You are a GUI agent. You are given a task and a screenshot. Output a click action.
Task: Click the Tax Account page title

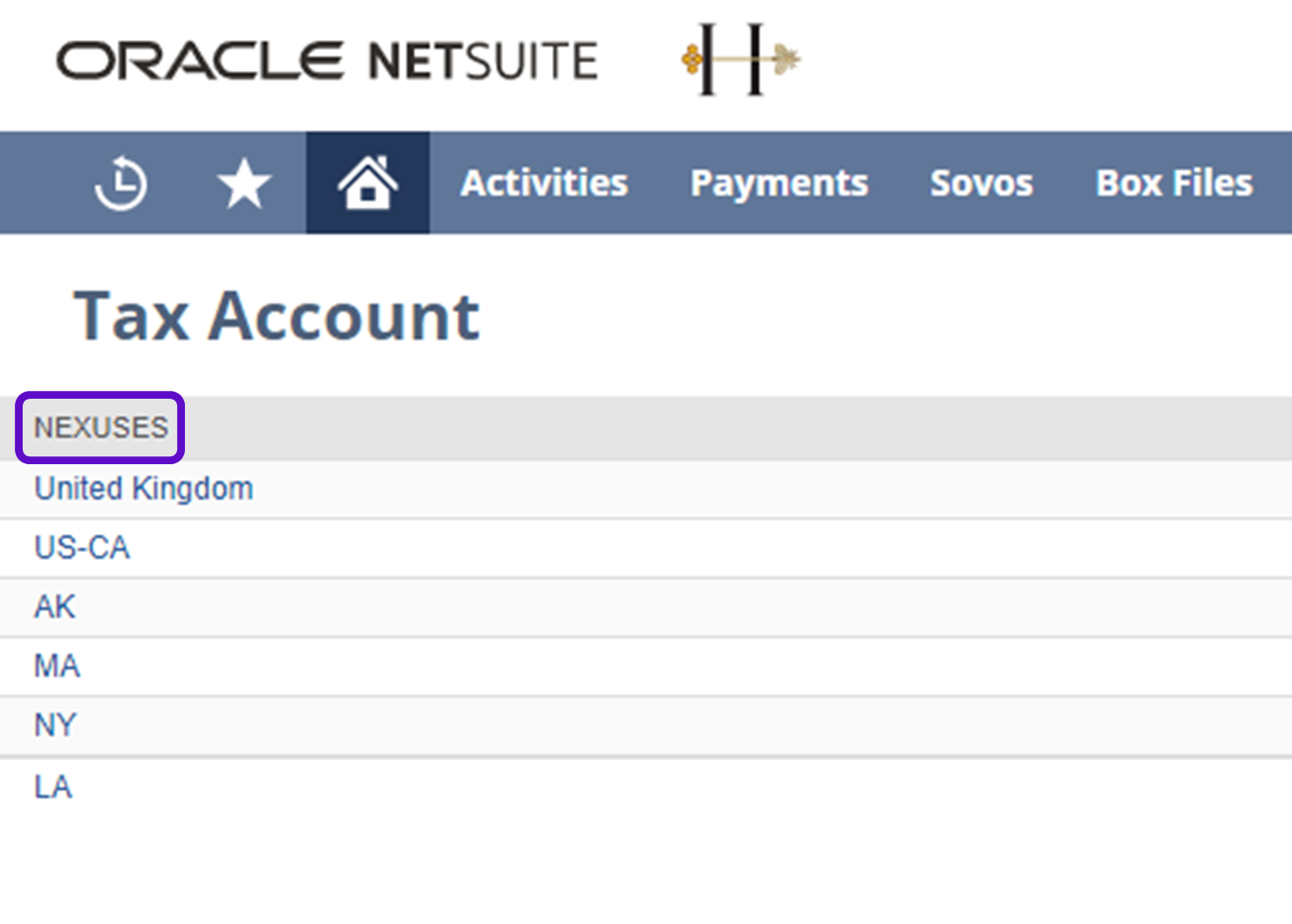(x=276, y=316)
